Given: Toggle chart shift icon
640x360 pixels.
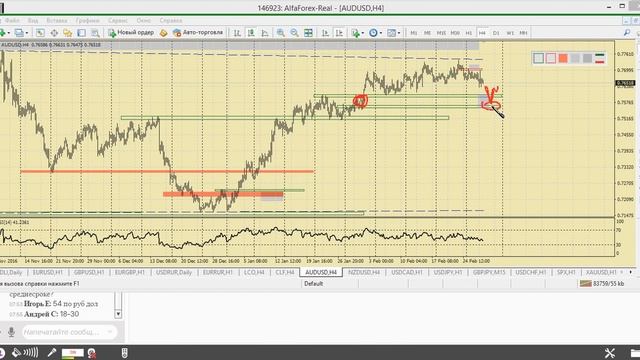Looking at the screenshot, I should (x=339, y=33).
